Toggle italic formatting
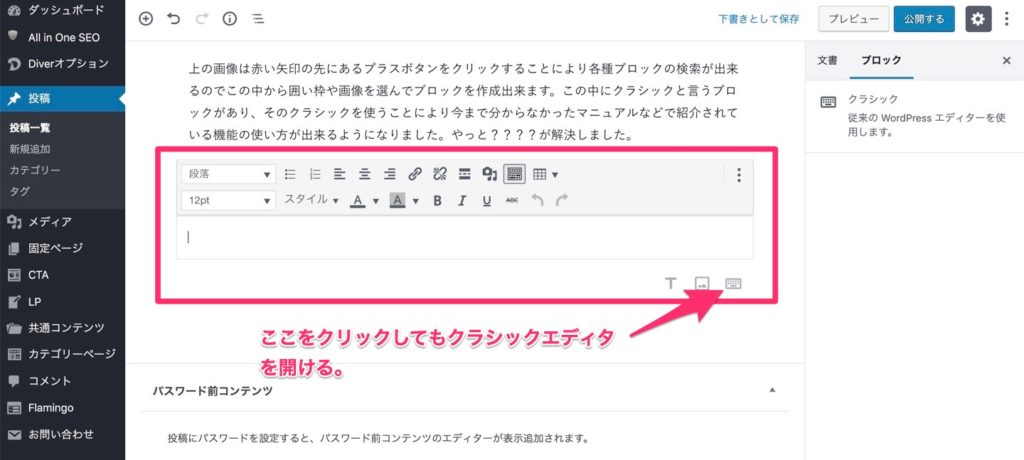Screen dimensions: 1024x460 click(462, 201)
